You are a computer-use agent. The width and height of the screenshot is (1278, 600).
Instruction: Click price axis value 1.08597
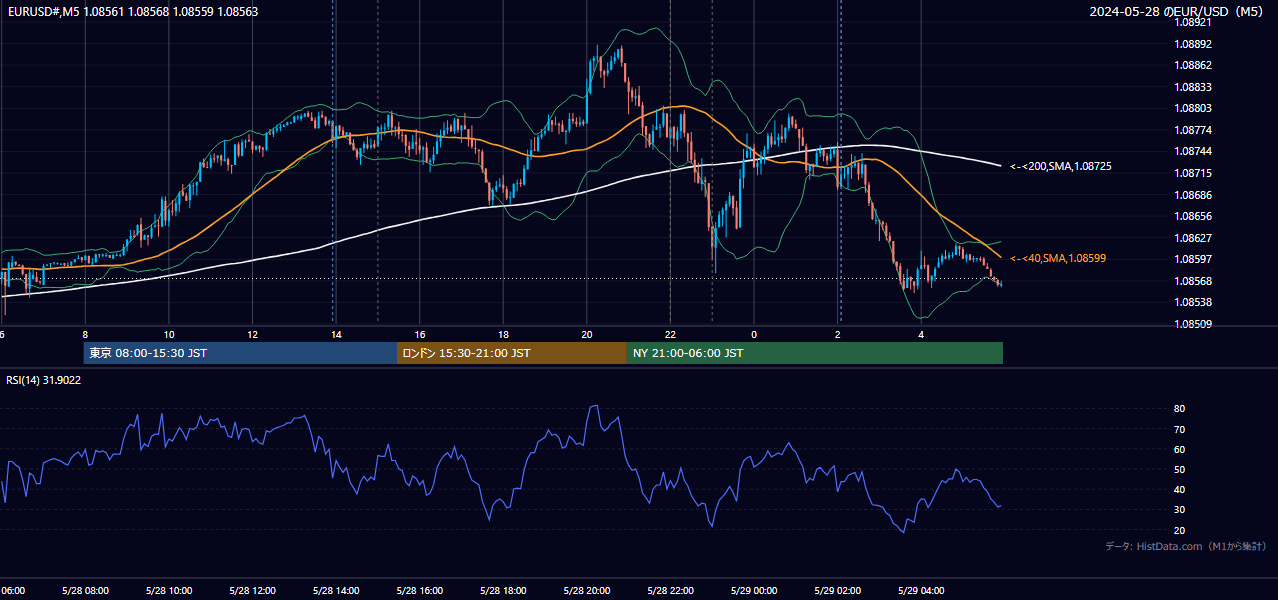click(x=1194, y=259)
